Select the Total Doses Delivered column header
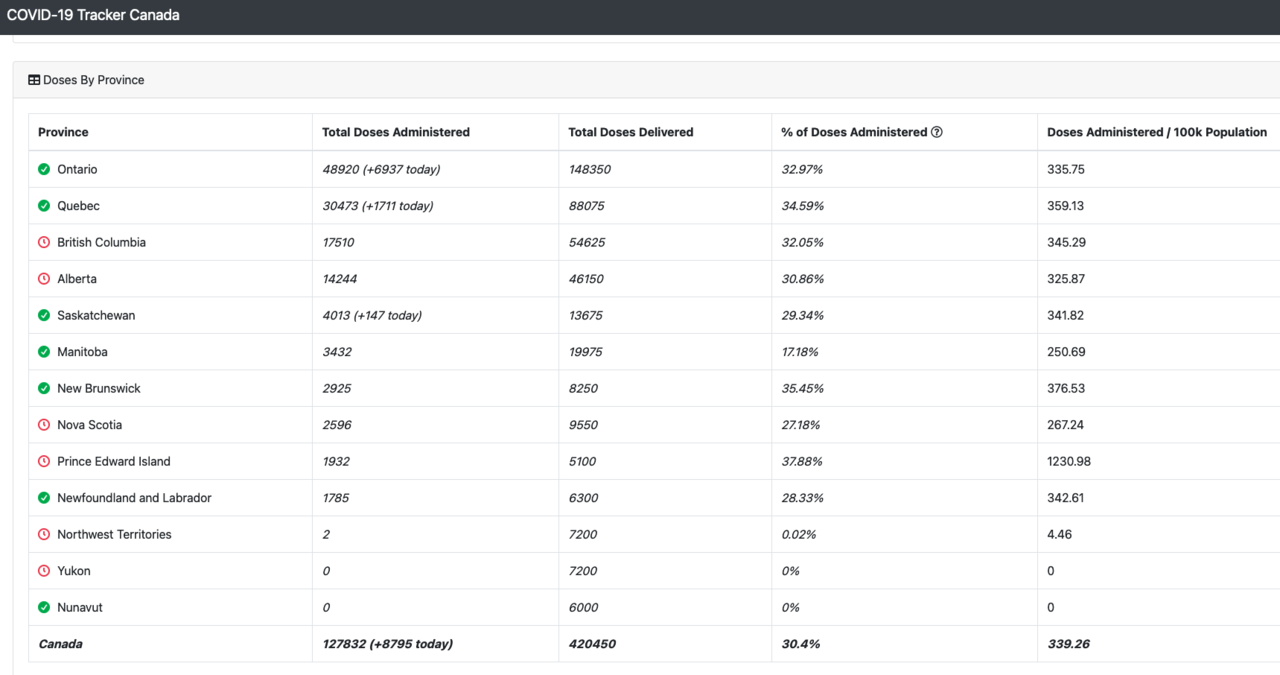Image resolution: width=1280 pixels, height=675 pixels. point(631,132)
